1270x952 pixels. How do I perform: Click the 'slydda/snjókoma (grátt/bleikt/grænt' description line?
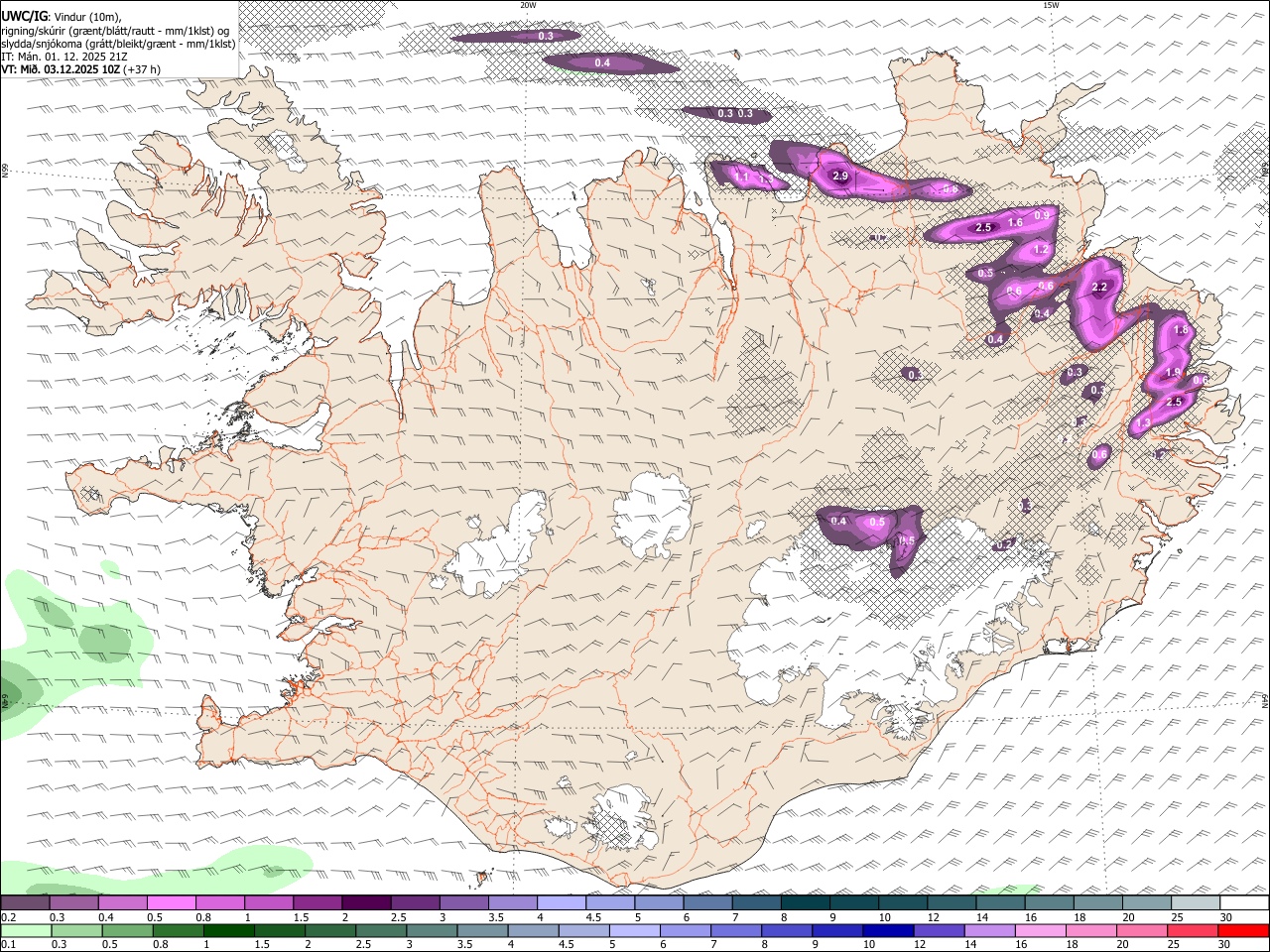coord(118,44)
